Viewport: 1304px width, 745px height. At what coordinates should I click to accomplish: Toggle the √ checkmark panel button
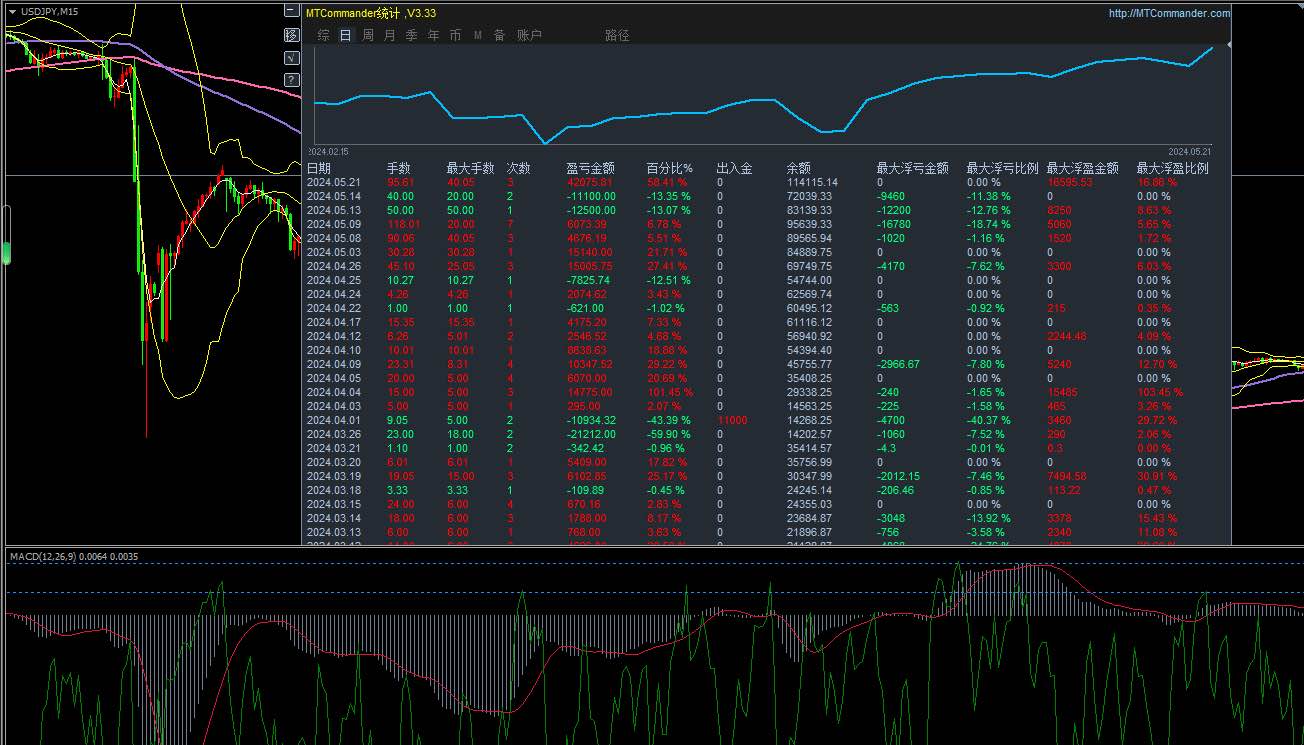click(291, 57)
